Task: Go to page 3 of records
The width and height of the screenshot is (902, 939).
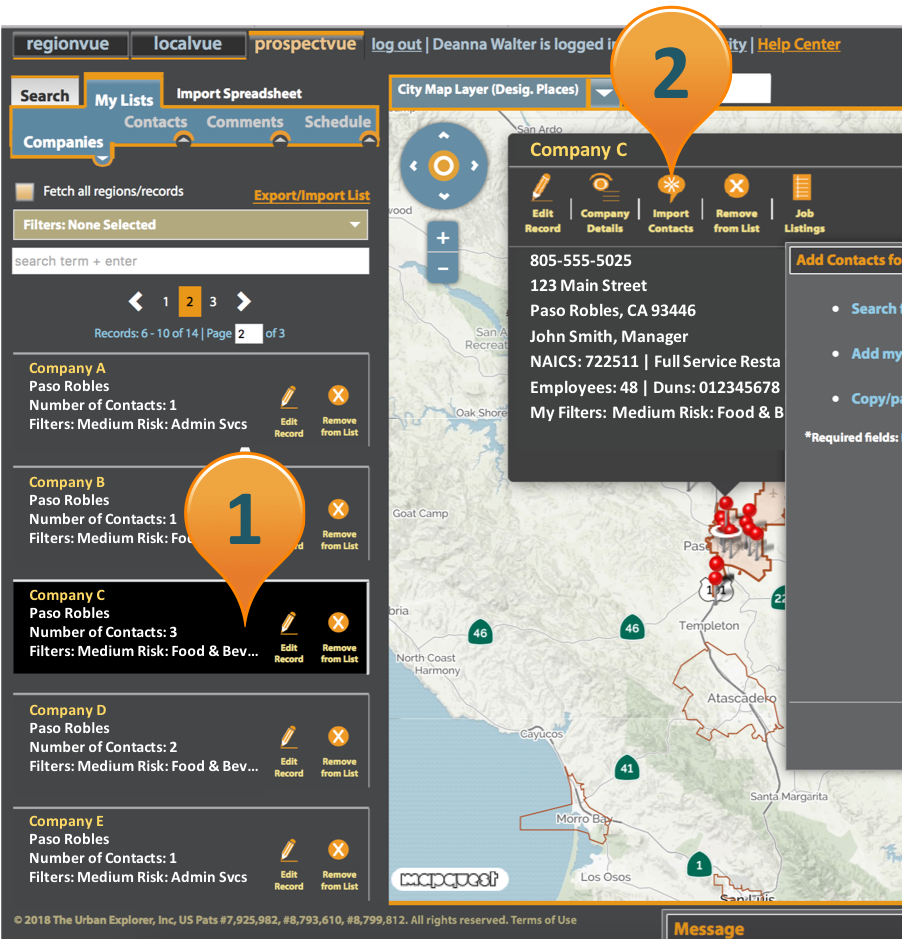Action: (213, 301)
